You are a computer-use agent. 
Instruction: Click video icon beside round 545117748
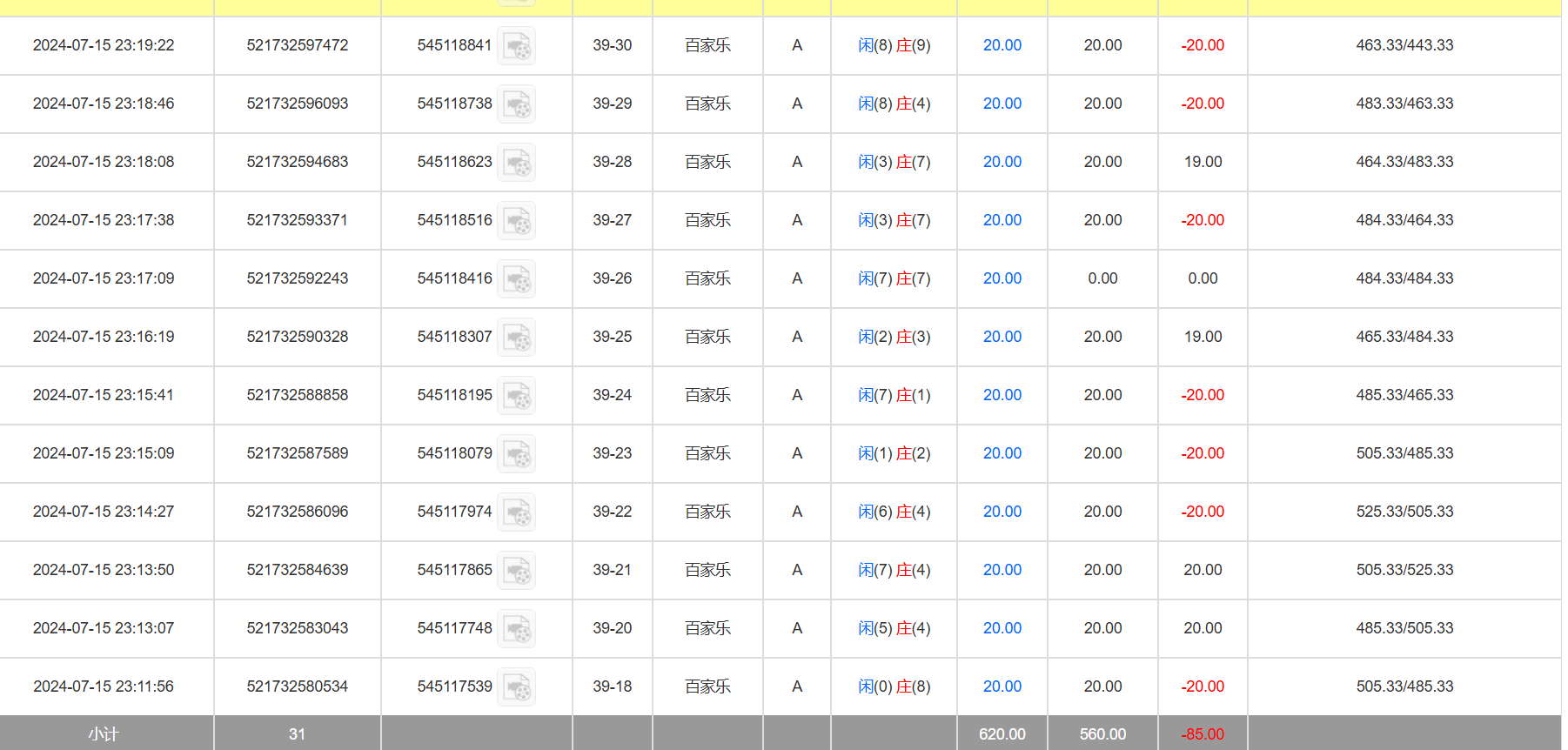point(517,629)
